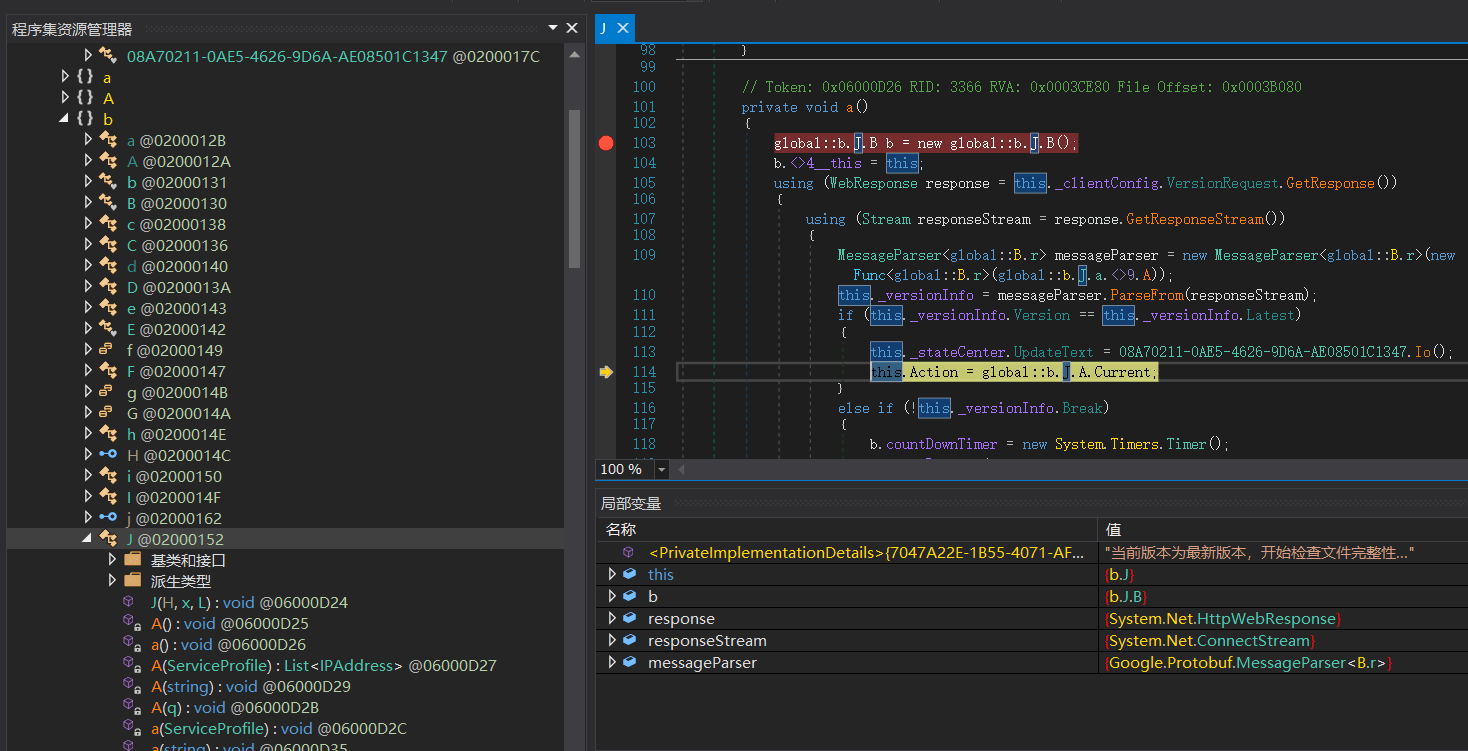Click the class icon for B @02000130
The width and height of the screenshot is (1468, 751).
click(x=108, y=203)
